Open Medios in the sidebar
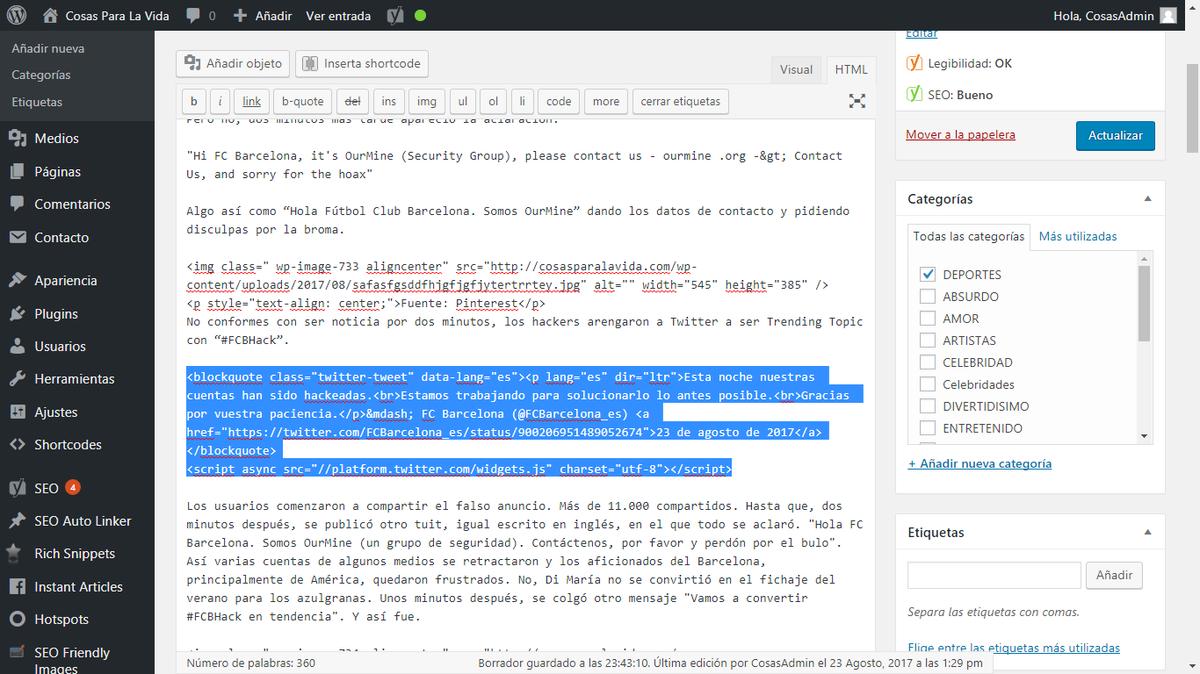1200x674 pixels. pyautogui.click(x=56, y=138)
